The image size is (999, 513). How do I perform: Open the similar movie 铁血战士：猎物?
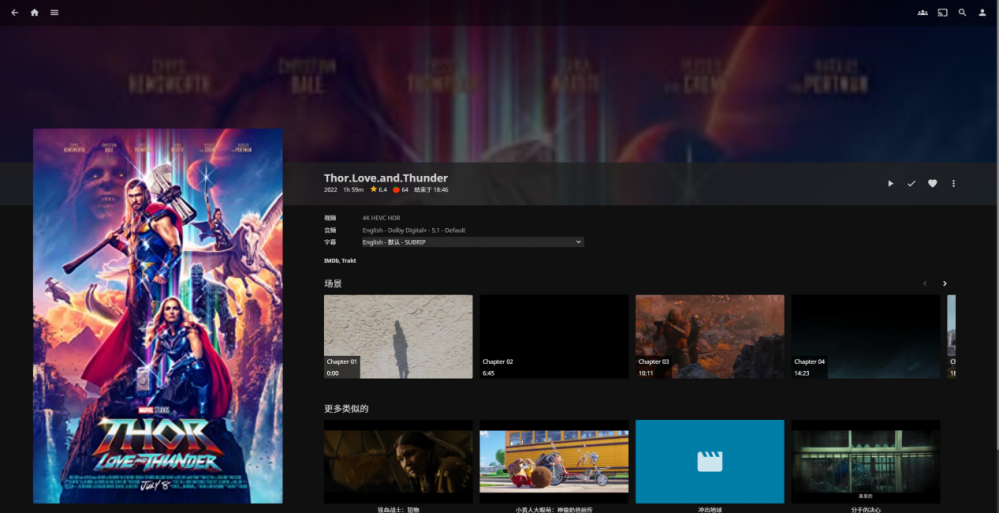398,461
